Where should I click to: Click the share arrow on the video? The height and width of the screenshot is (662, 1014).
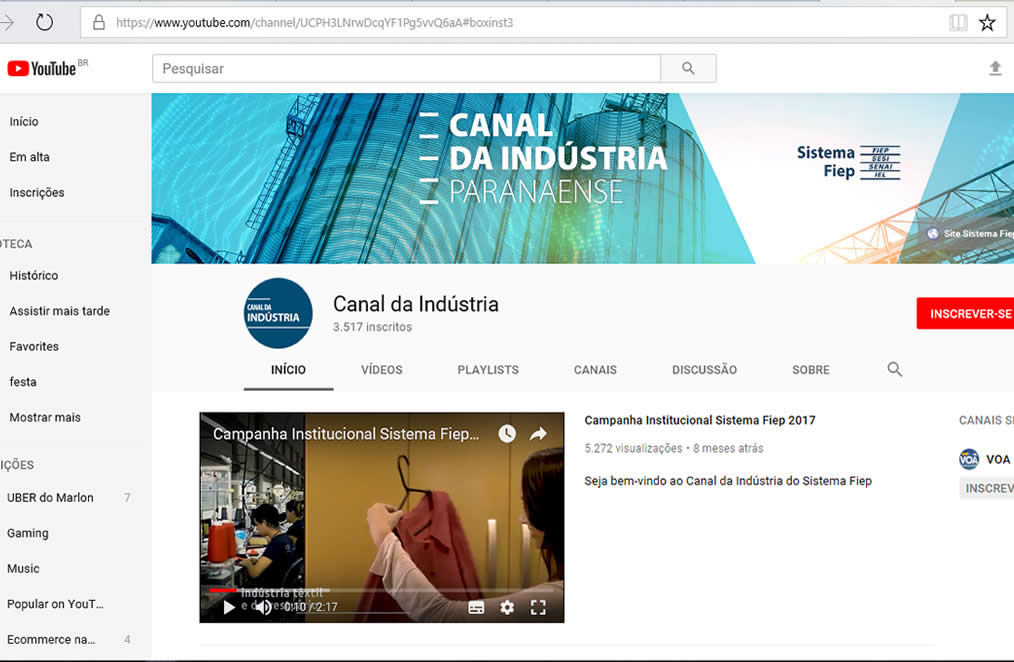click(x=538, y=434)
